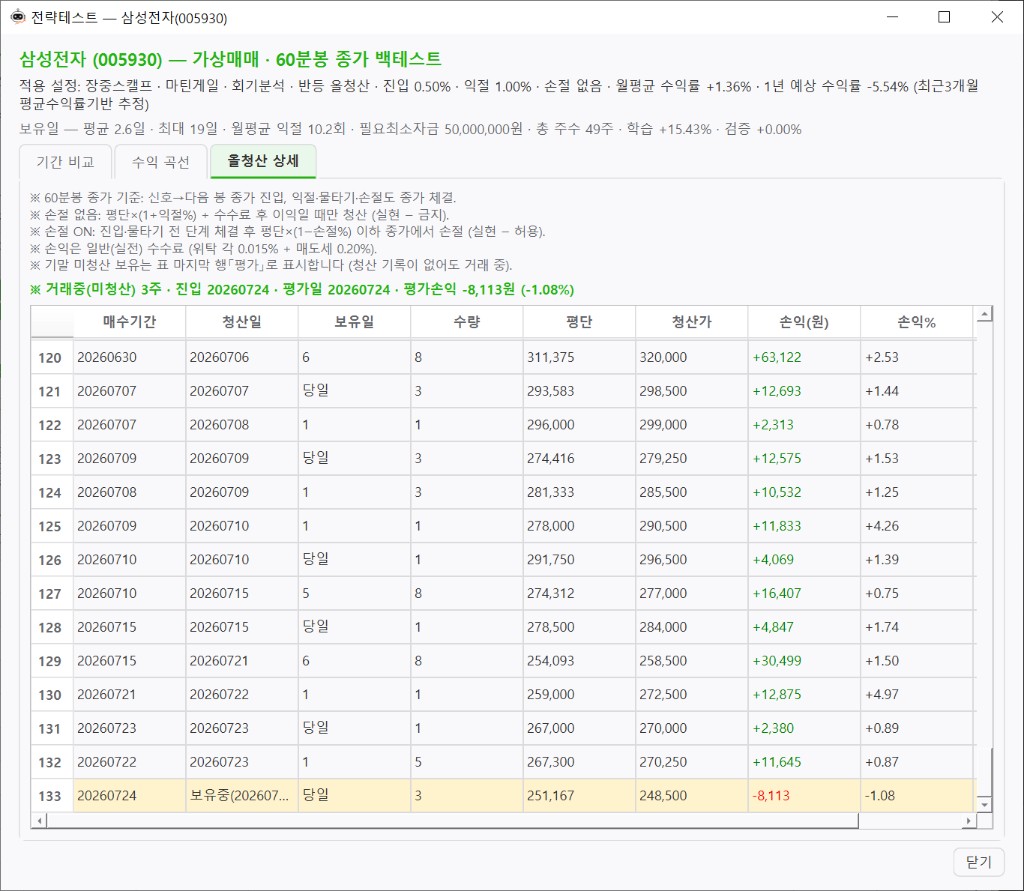Click average price cell 293,583
Image resolution: width=1024 pixels, height=891 pixels.
[x=579, y=391]
